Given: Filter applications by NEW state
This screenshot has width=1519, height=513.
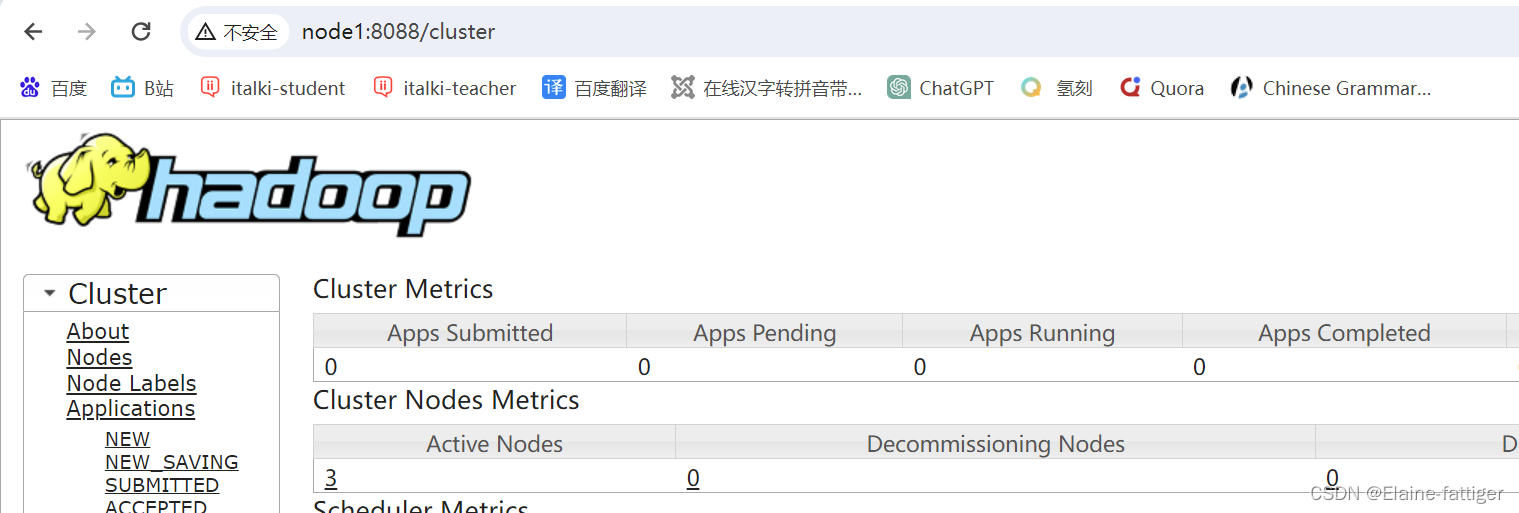Looking at the screenshot, I should pos(127,439).
